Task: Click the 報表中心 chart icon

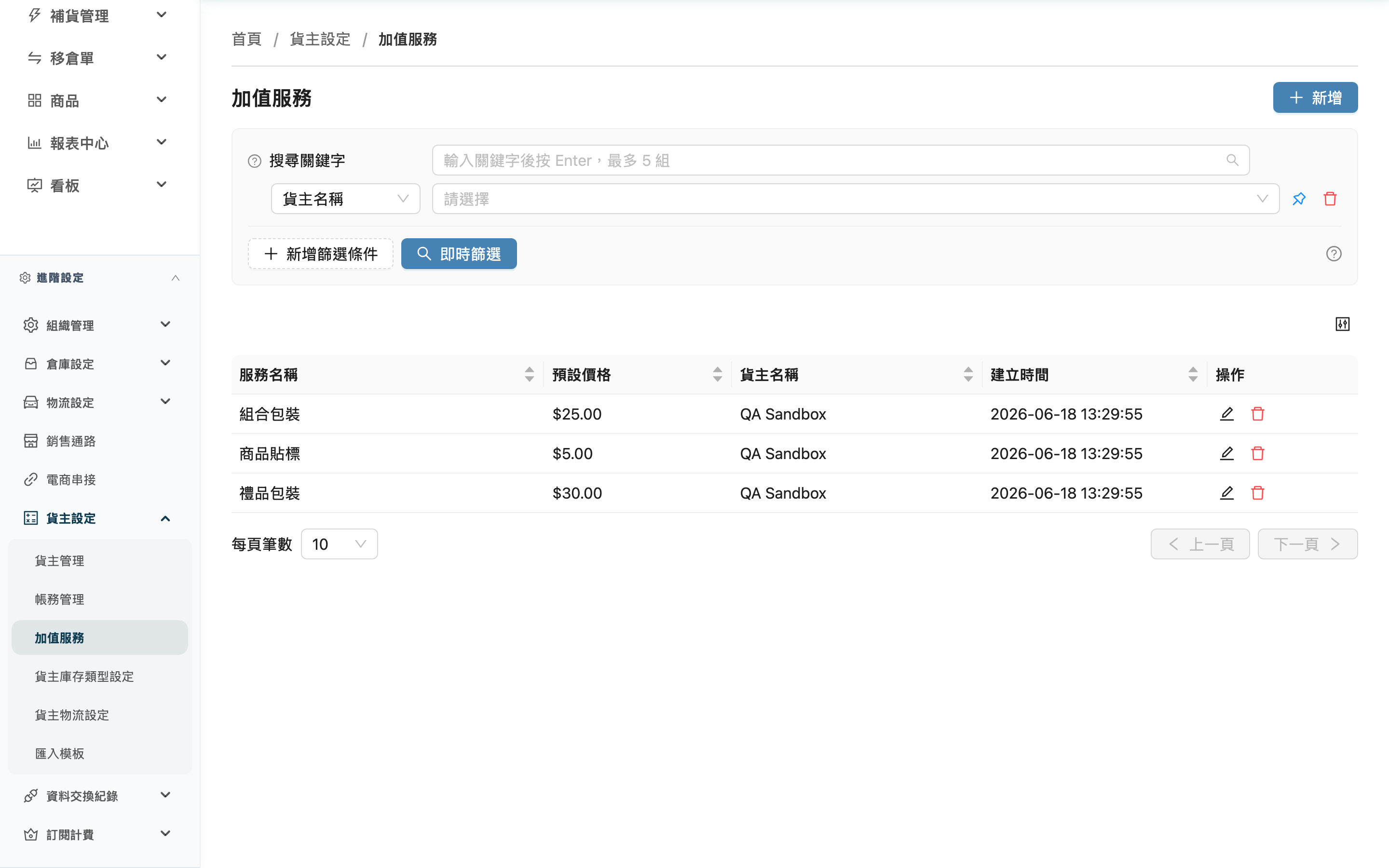Action: (34, 143)
